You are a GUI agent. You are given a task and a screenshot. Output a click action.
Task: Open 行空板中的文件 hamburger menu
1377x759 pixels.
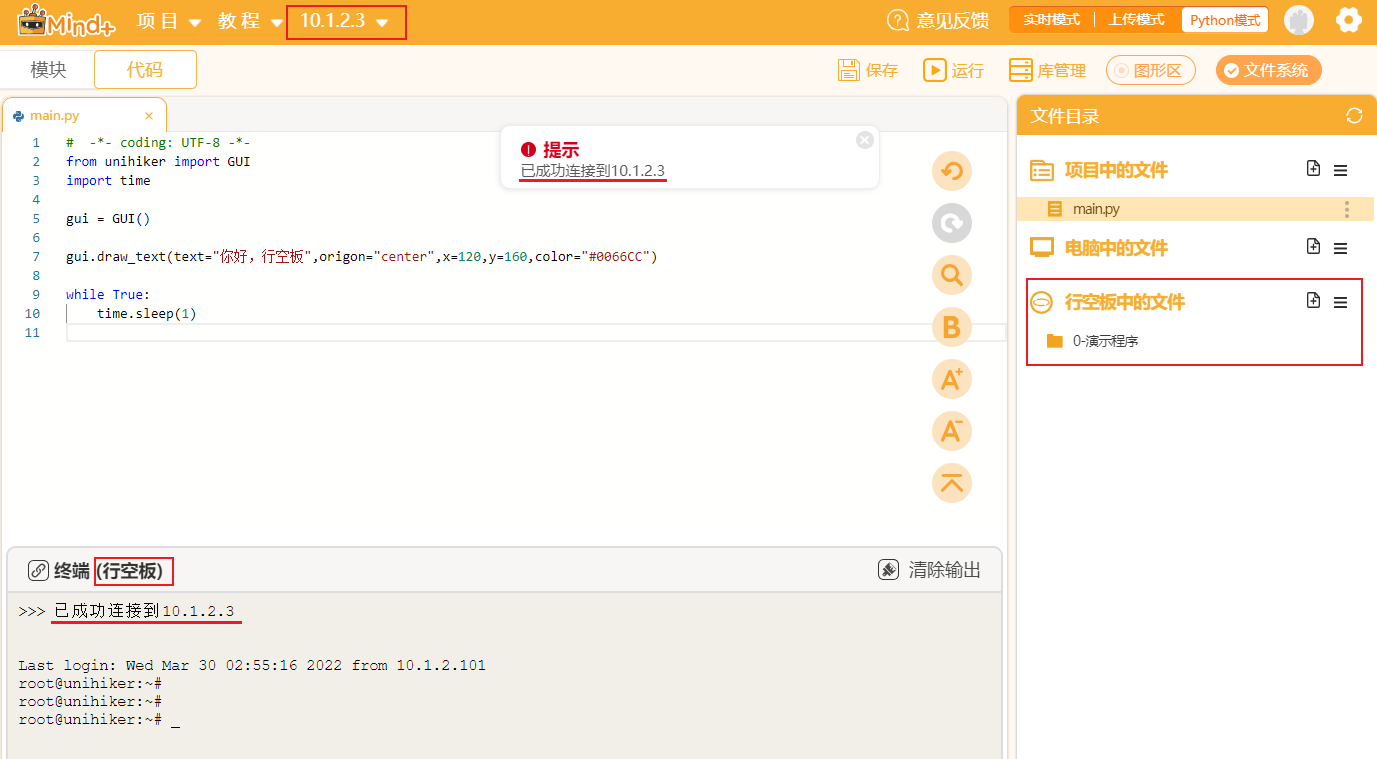click(x=1341, y=302)
